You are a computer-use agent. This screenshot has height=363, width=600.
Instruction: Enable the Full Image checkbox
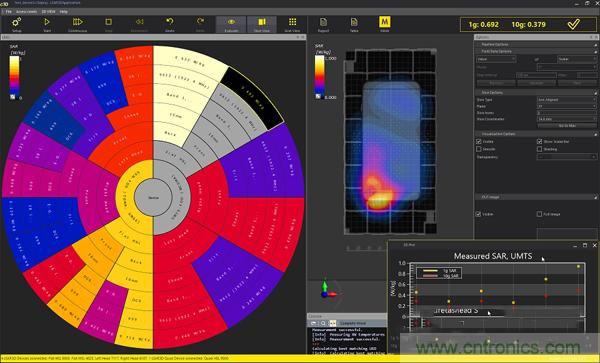[540, 214]
